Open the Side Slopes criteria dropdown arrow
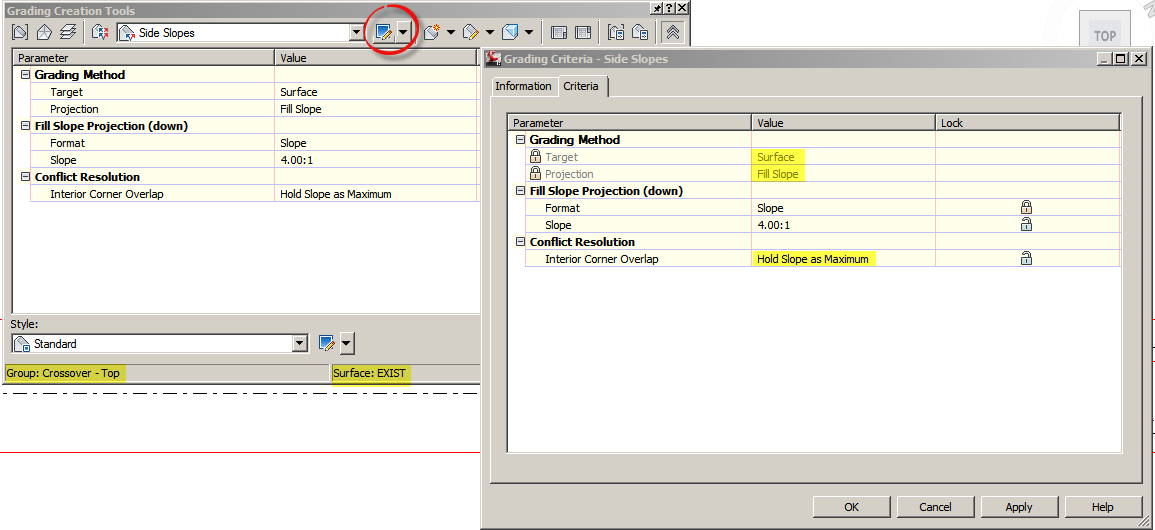 point(357,32)
